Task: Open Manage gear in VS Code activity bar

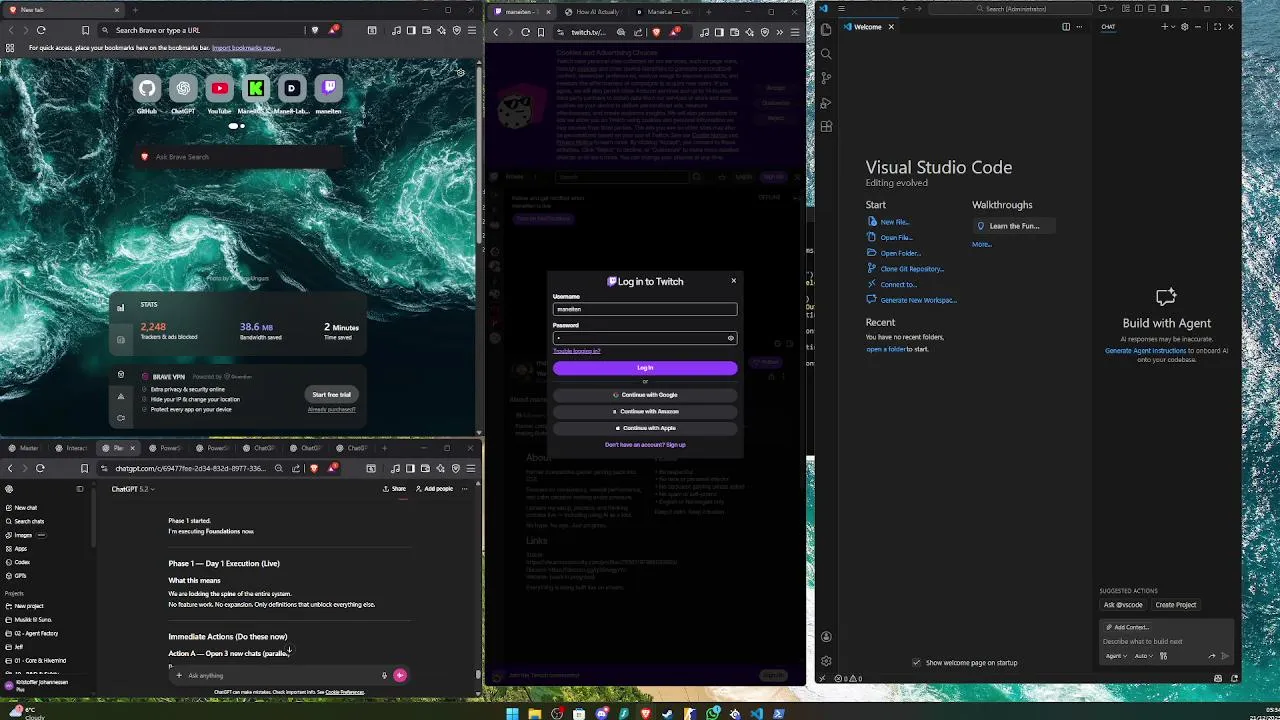Action: click(826, 661)
